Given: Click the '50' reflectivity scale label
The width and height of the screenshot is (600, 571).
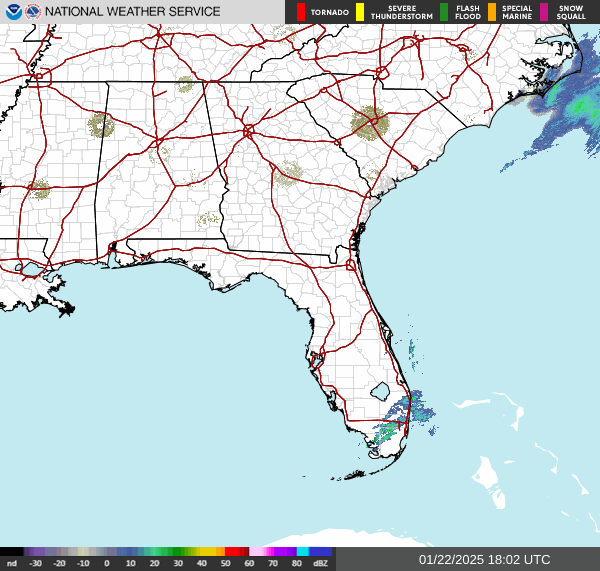Looking at the screenshot, I should 225,563.
